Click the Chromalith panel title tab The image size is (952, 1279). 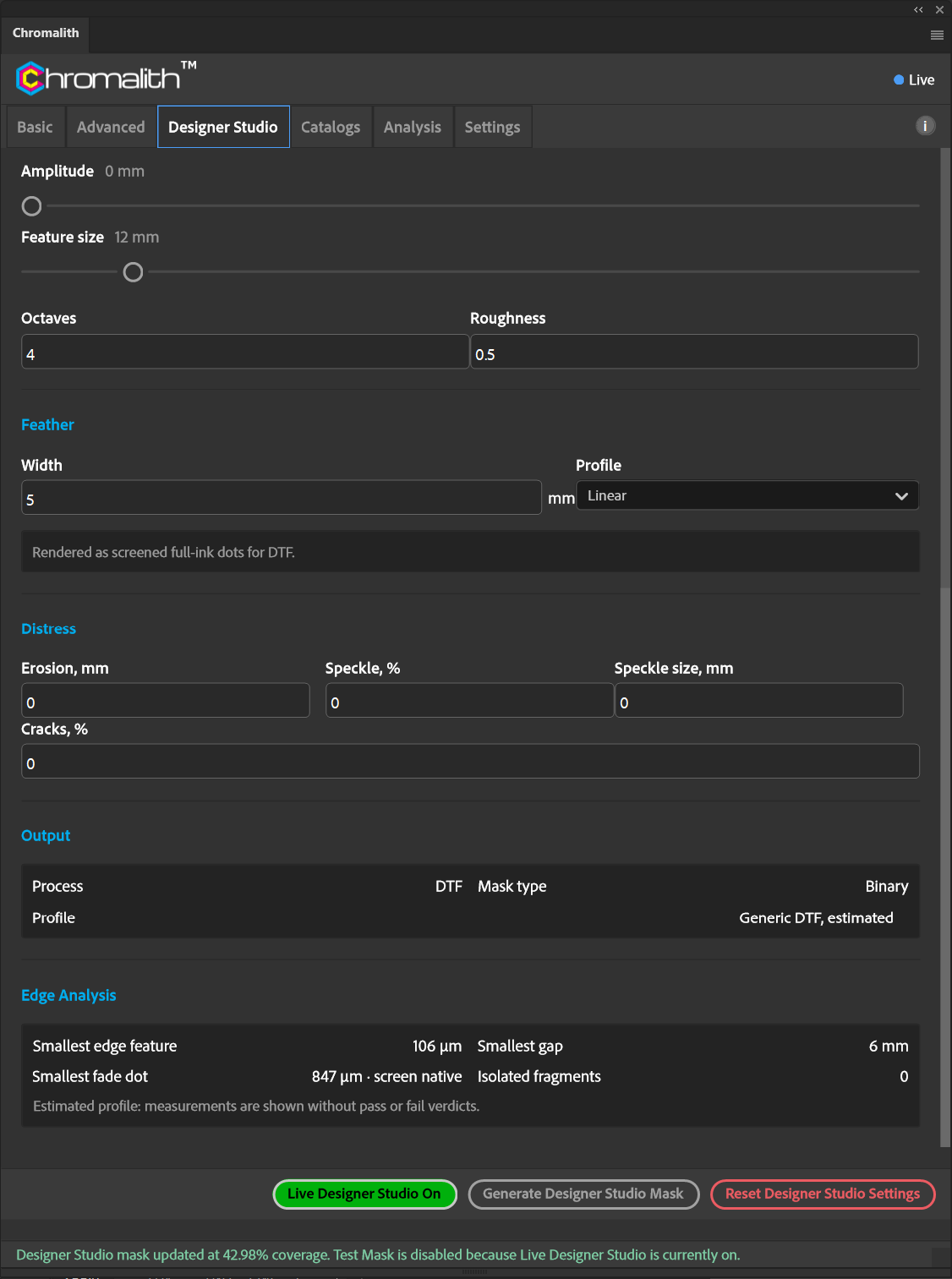coord(46,33)
